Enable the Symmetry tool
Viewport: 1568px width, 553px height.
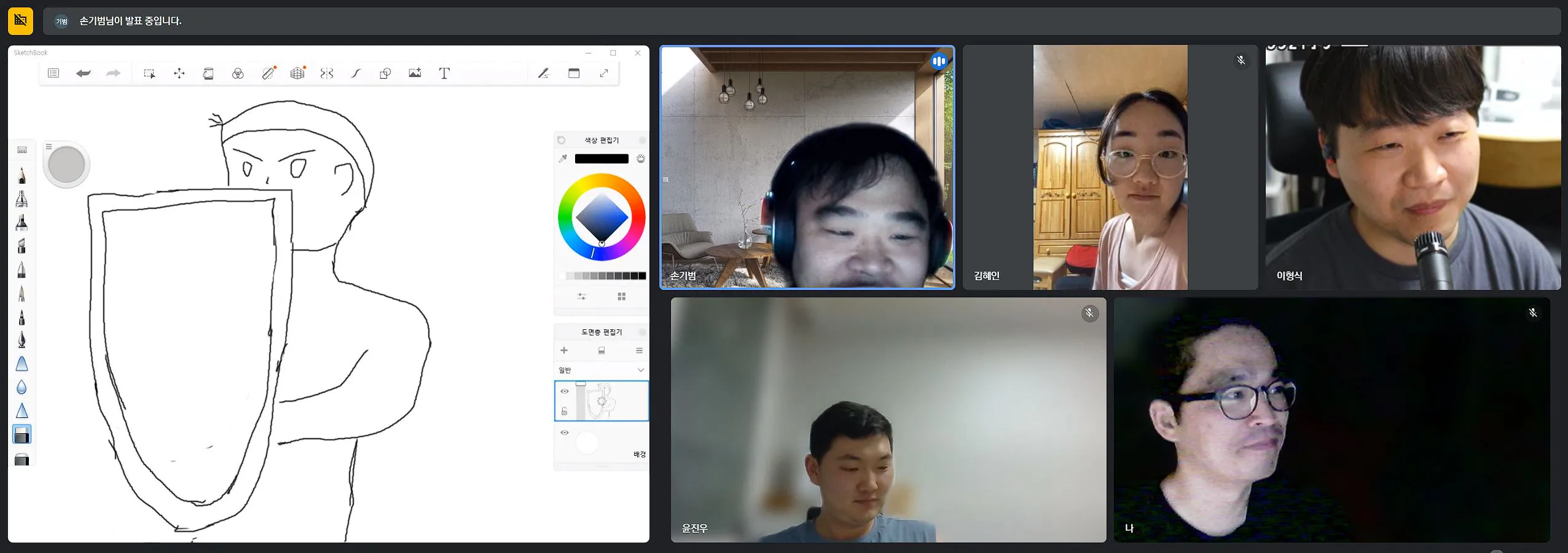tap(327, 73)
